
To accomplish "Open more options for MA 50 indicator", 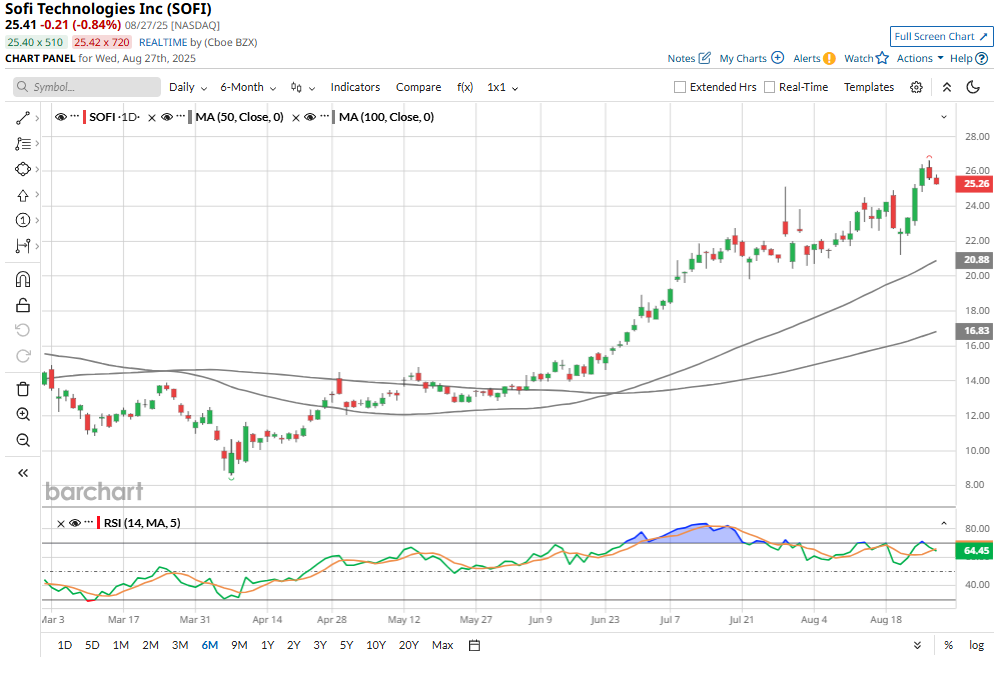I will pos(181,116).
